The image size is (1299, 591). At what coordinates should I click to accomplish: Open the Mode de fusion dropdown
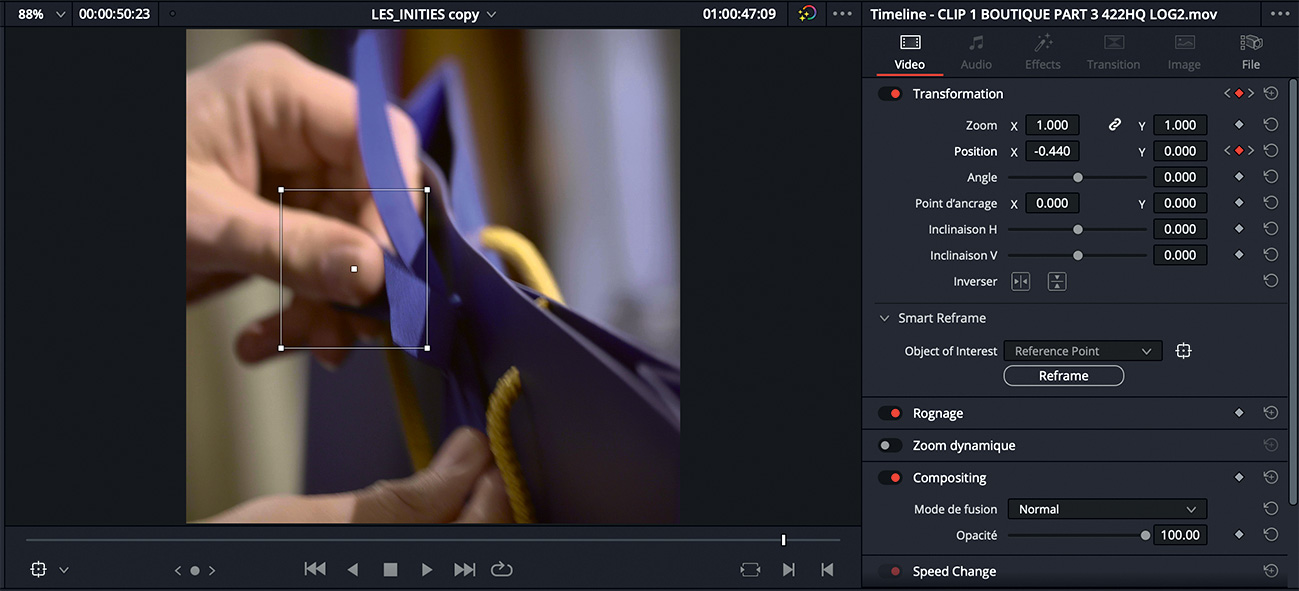coord(1107,509)
